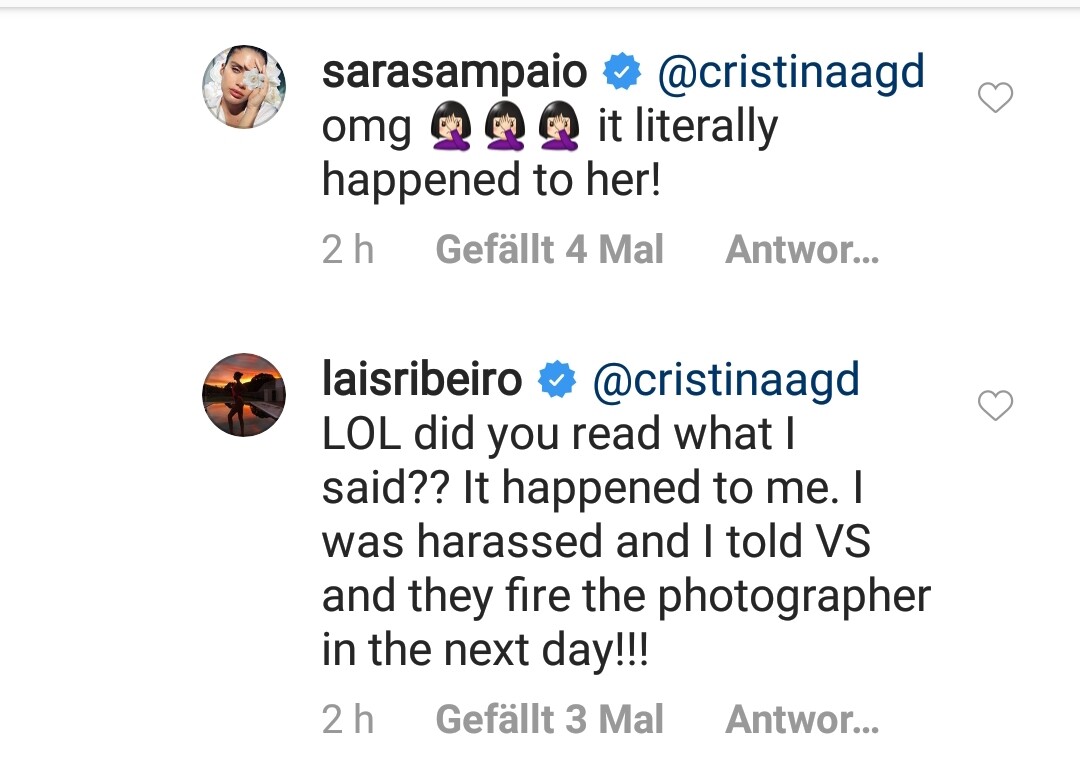Click the '2 h' timestamp under sarasampaio's comment
The height and width of the screenshot is (759, 1080).
click(348, 250)
